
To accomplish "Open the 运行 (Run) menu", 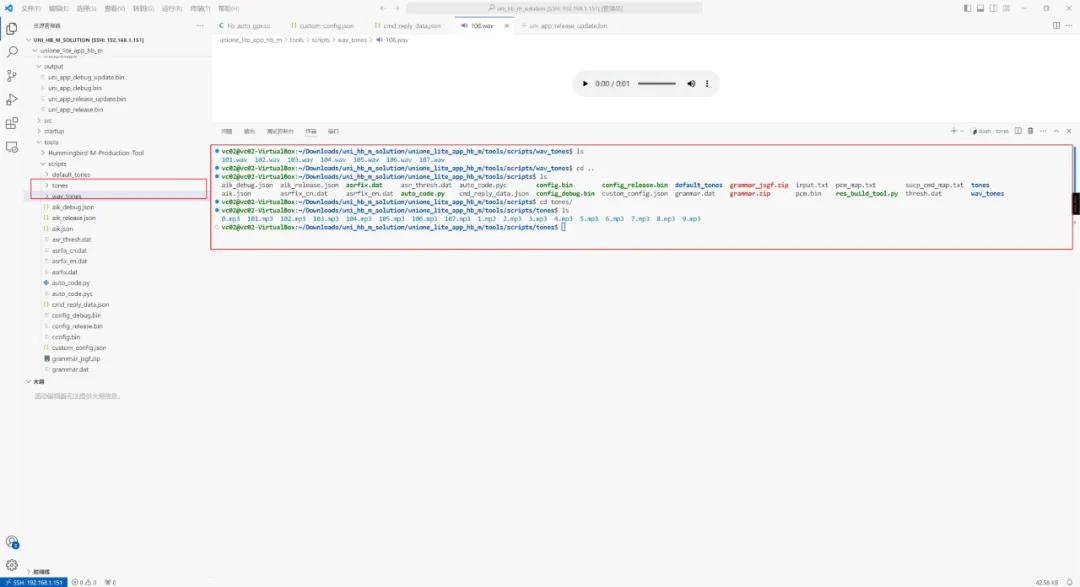I will click(x=172, y=8).
